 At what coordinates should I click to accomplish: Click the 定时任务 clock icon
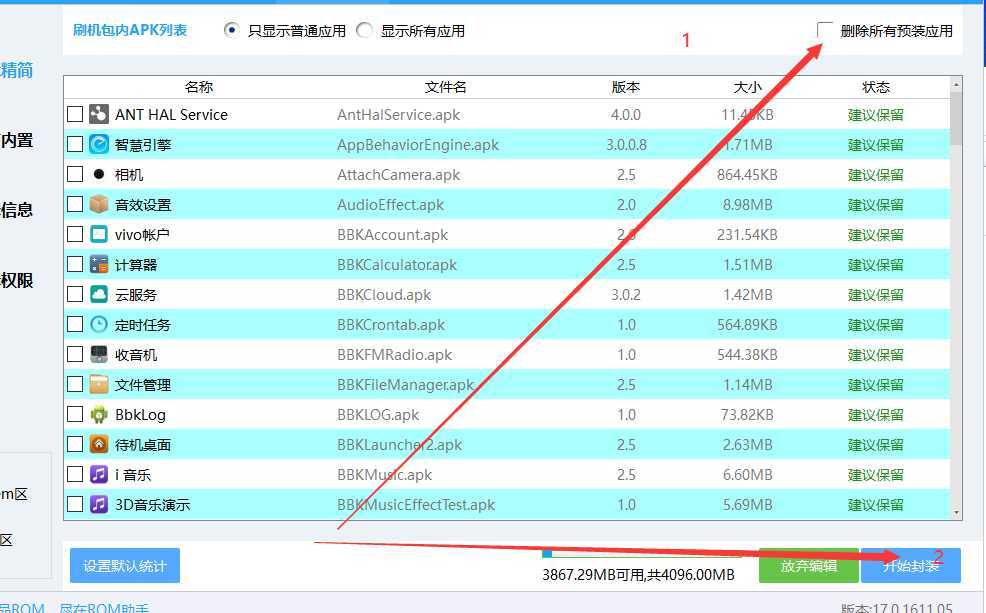point(99,324)
